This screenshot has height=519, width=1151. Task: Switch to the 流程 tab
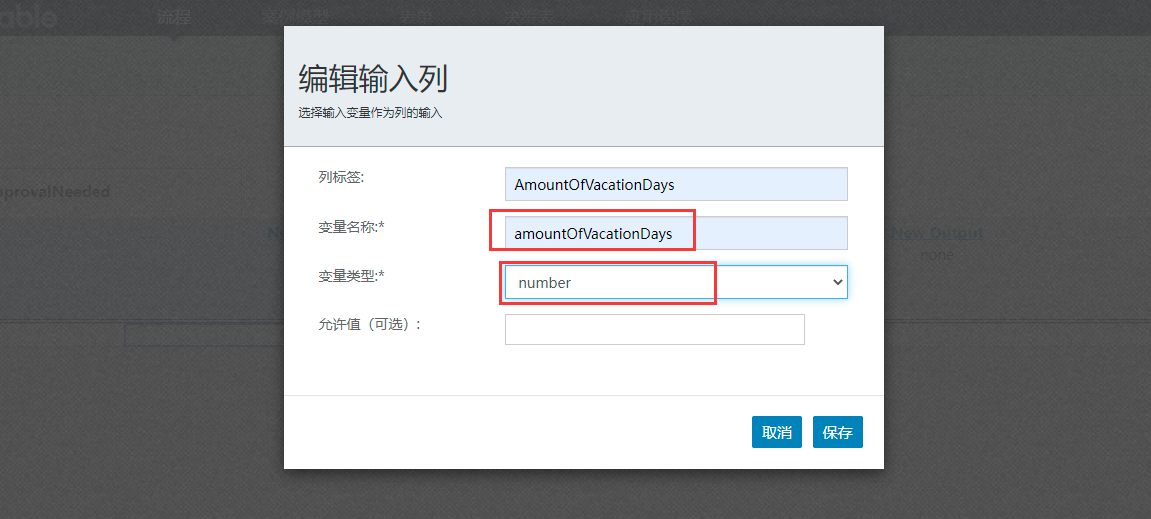pyautogui.click(x=174, y=17)
